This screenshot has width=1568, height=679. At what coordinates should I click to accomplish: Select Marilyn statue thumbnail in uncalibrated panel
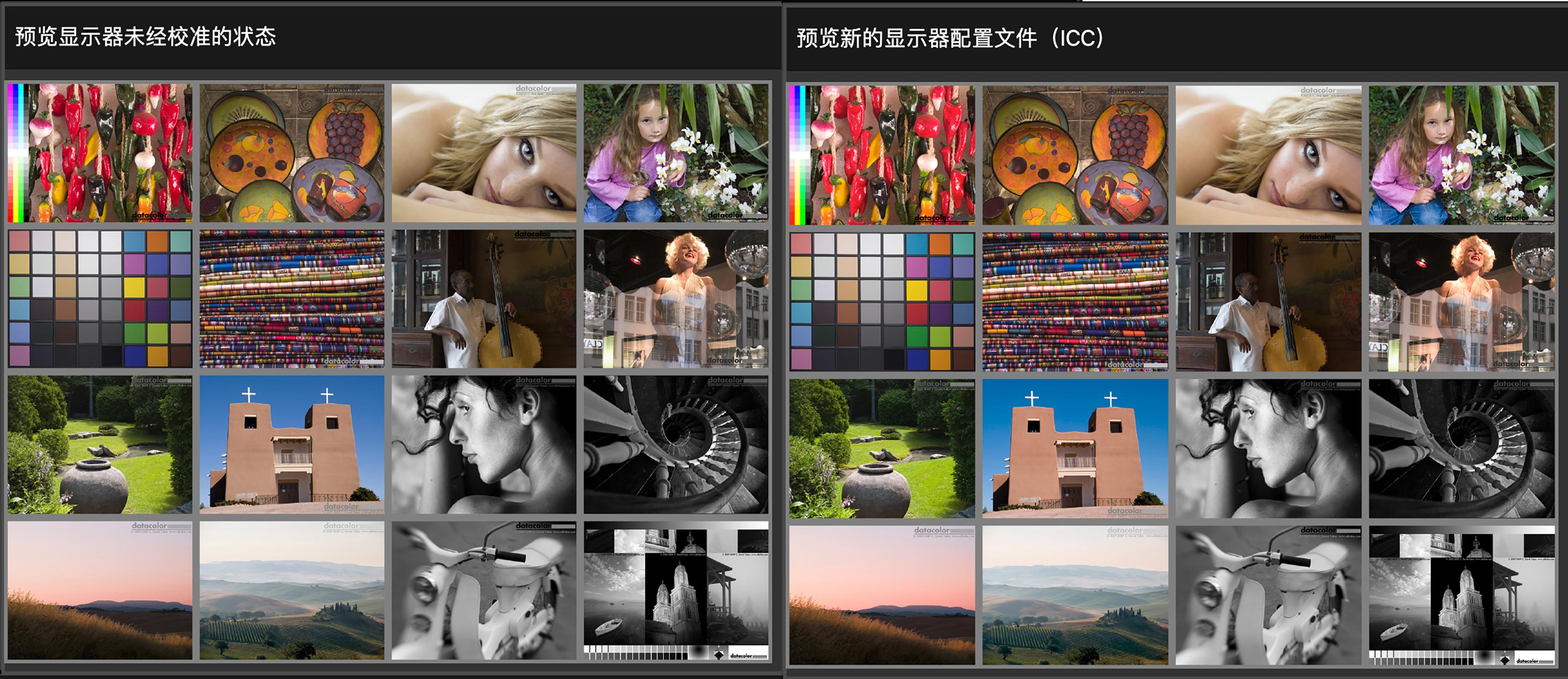point(676,299)
